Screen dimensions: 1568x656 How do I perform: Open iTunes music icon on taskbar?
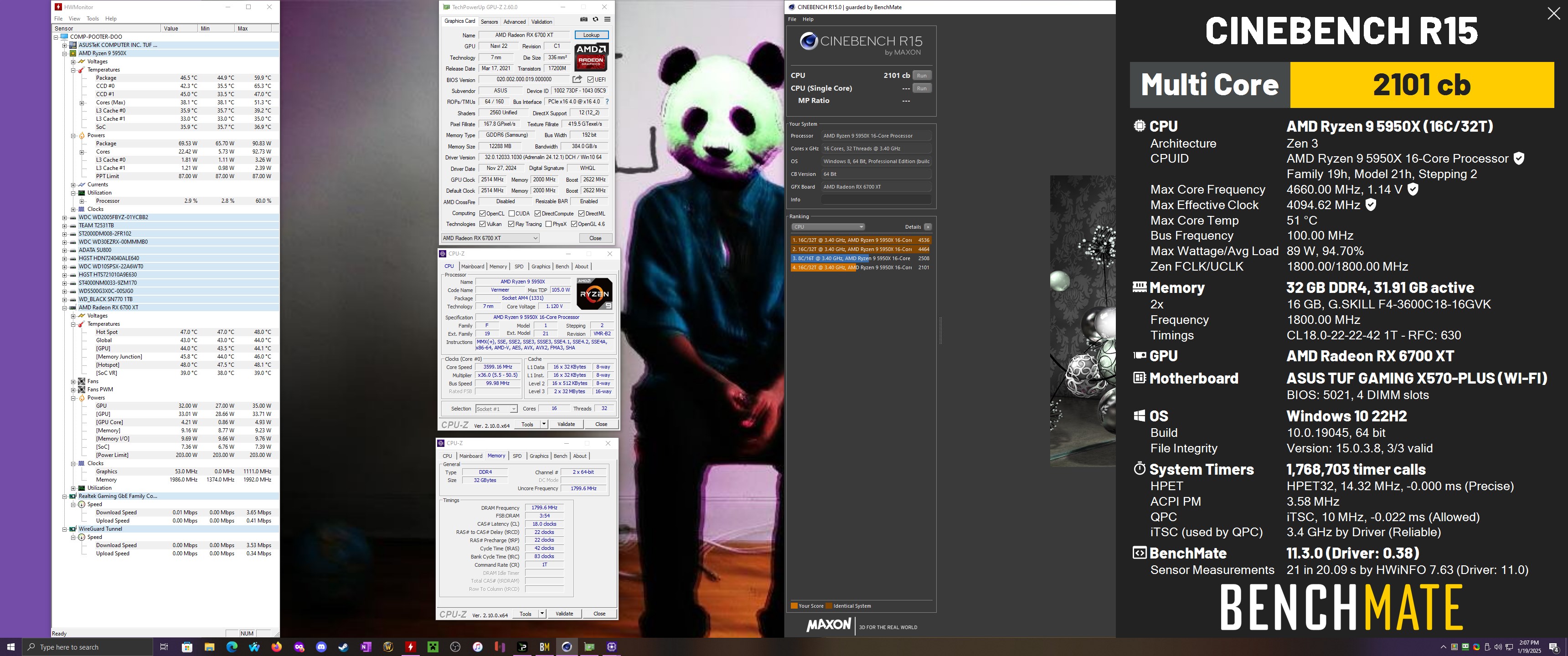(478, 647)
